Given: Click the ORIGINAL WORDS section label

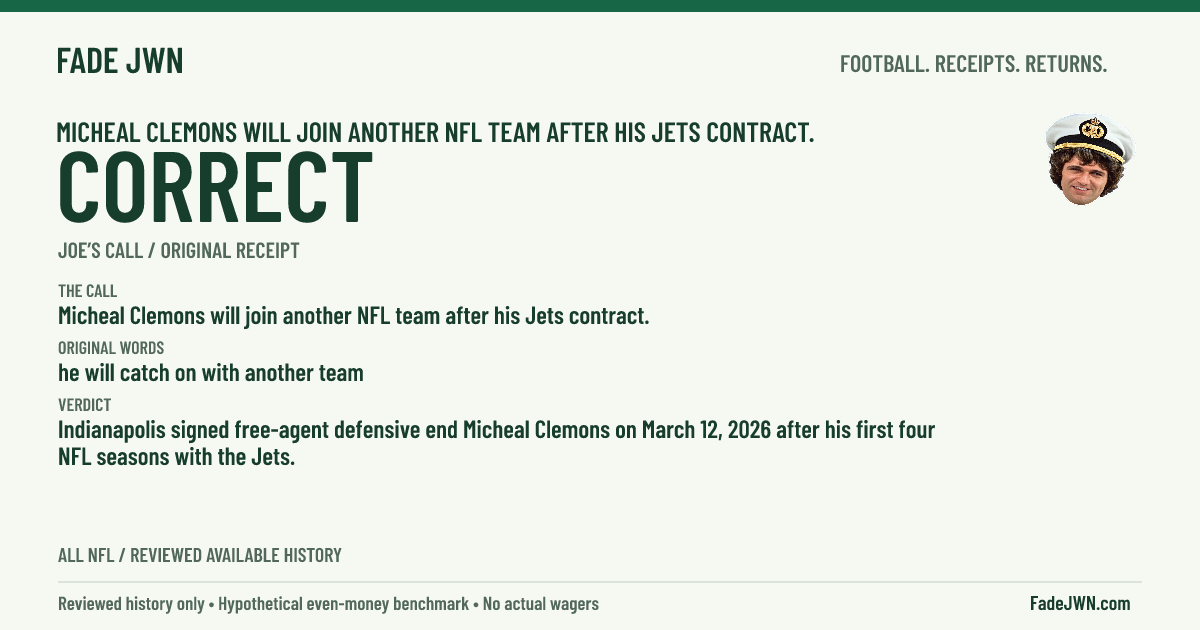Looking at the screenshot, I should (110, 348).
